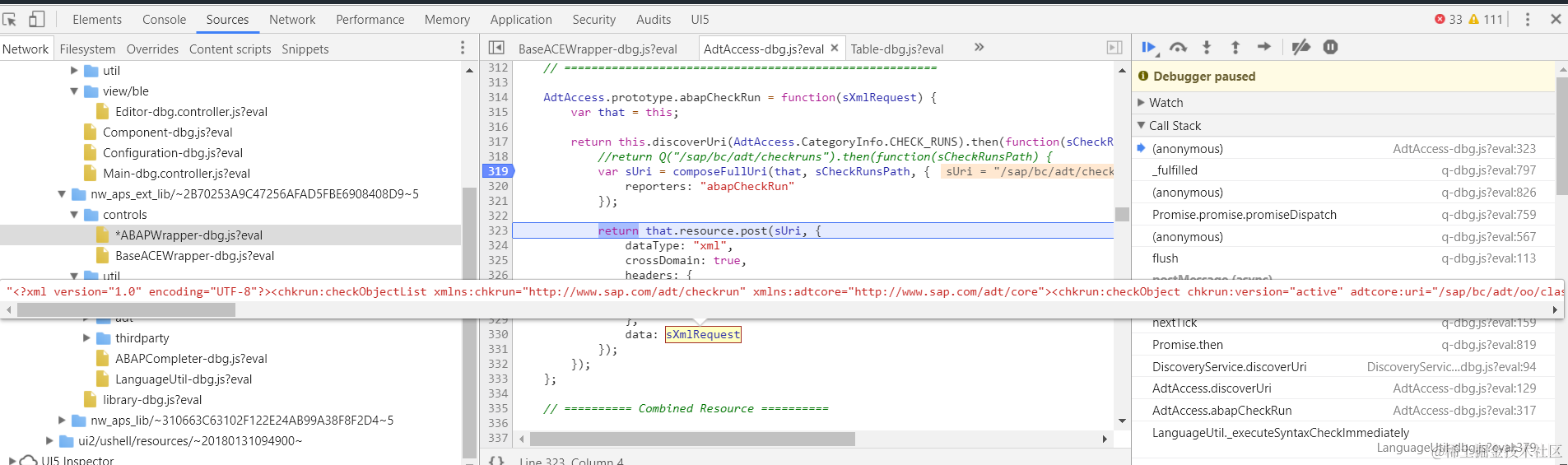The width and height of the screenshot is (1568, 465).
Task: Open the Application panel
Action: click(521, 19)
